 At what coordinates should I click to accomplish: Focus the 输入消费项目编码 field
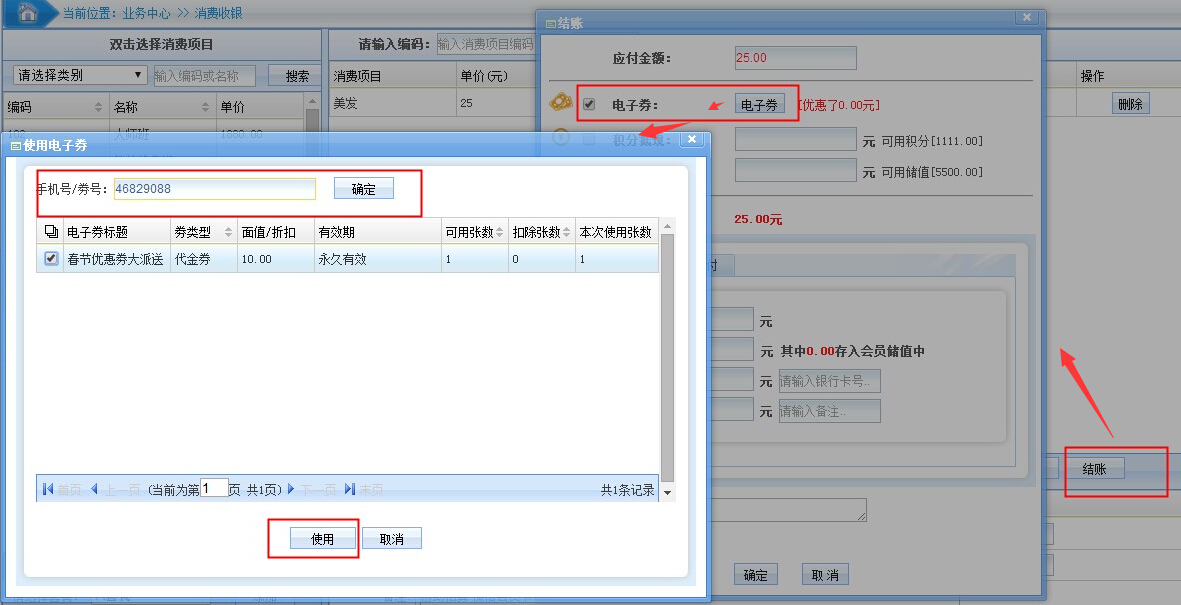pyautogui.click(x=486, y=44)
